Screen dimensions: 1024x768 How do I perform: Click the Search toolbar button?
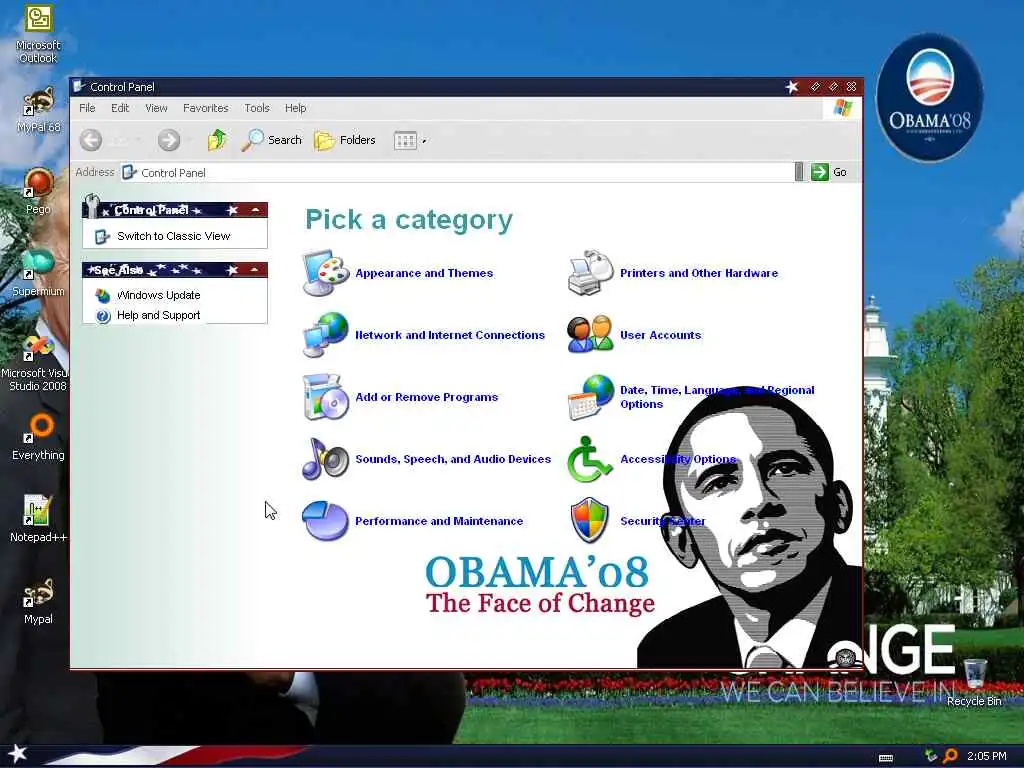pos(272,140)
